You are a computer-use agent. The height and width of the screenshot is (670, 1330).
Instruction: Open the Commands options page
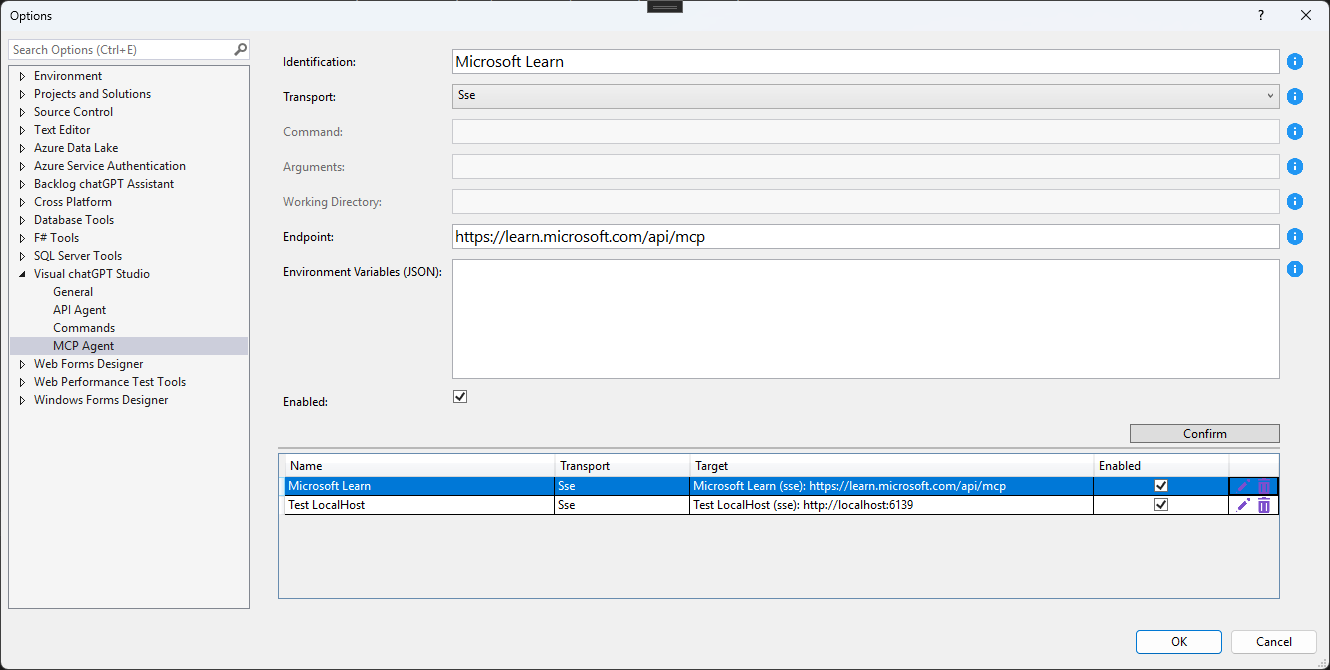84,328
